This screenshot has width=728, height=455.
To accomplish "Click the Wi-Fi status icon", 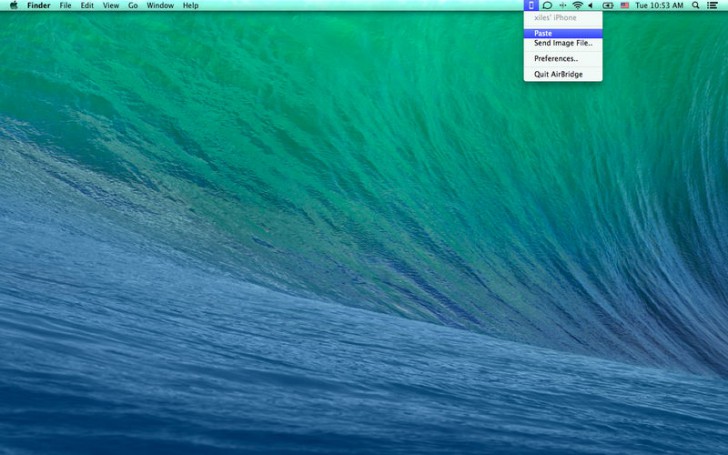I will (578, 6).
